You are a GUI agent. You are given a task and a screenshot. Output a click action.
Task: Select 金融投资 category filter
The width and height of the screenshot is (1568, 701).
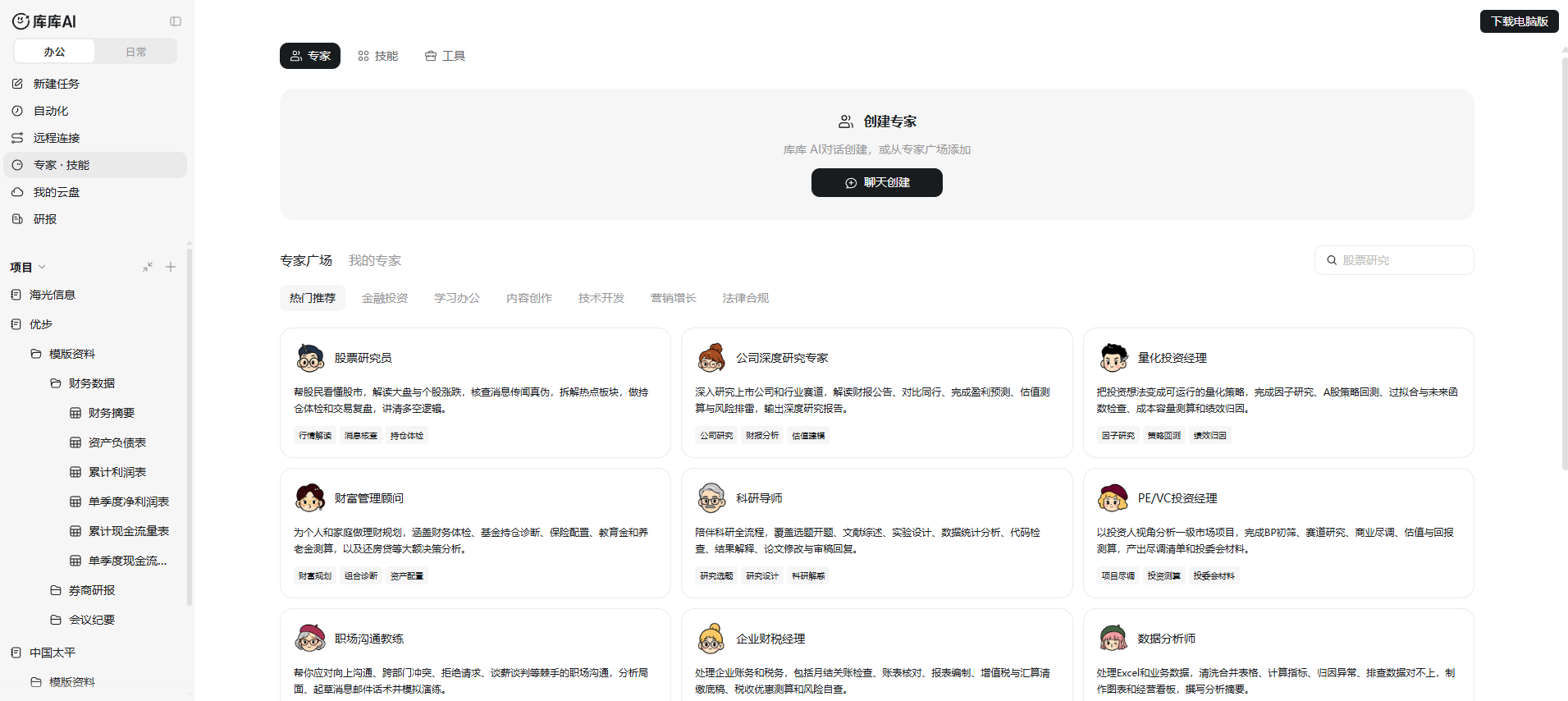pos(385,298)
